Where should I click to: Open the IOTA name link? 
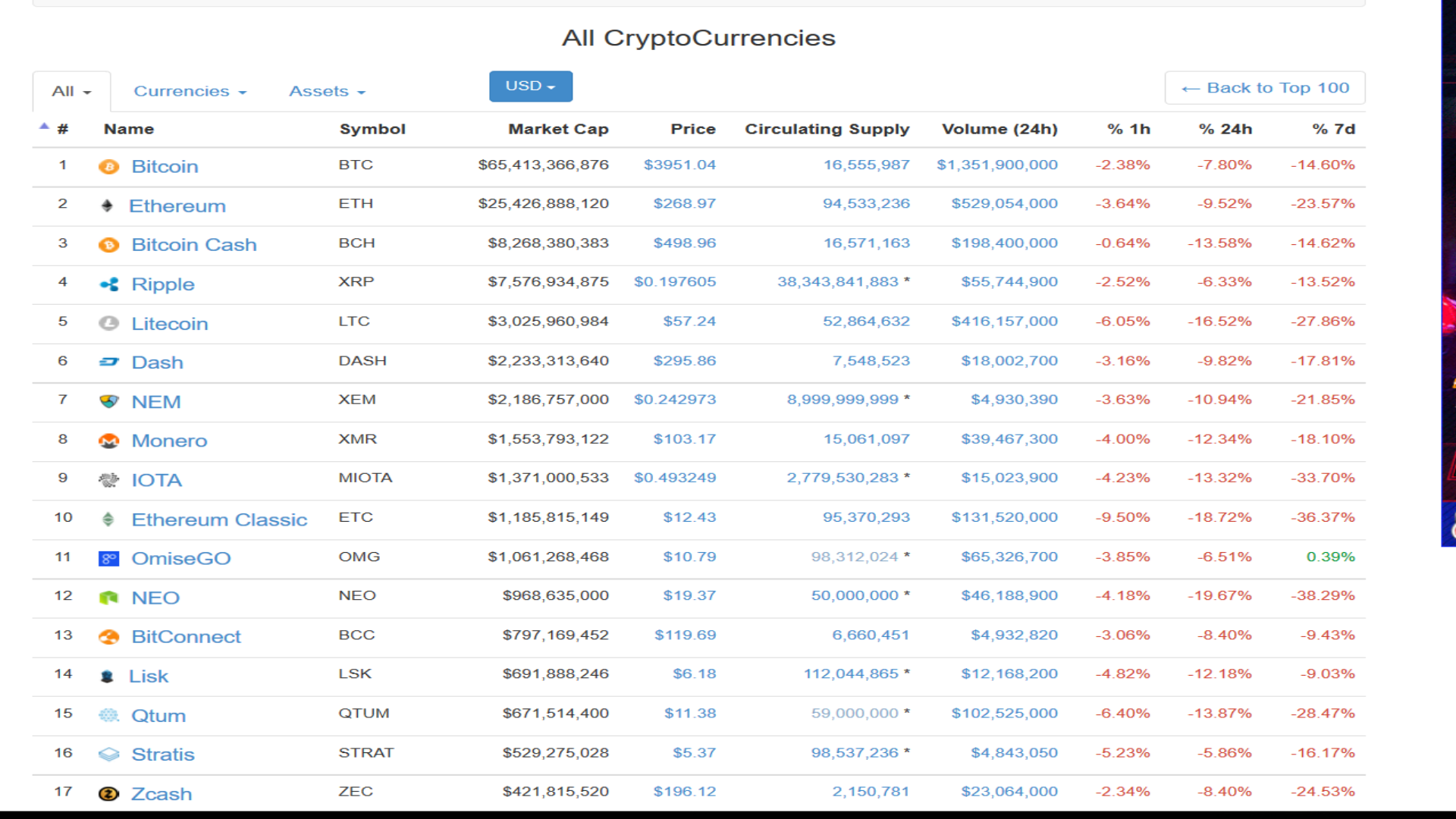pyautogui.click(x=157, y=481)
